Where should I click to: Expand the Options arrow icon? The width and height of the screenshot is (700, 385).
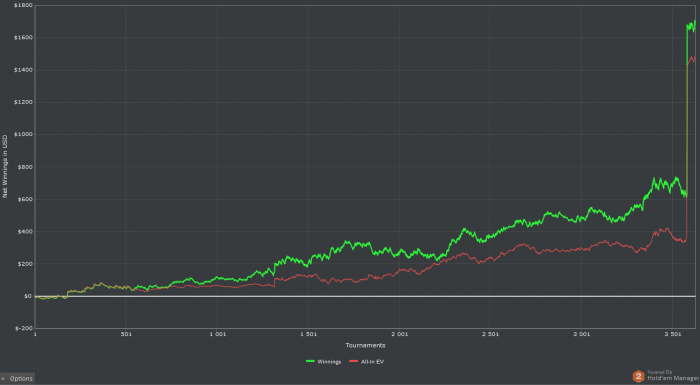point(3,379)
